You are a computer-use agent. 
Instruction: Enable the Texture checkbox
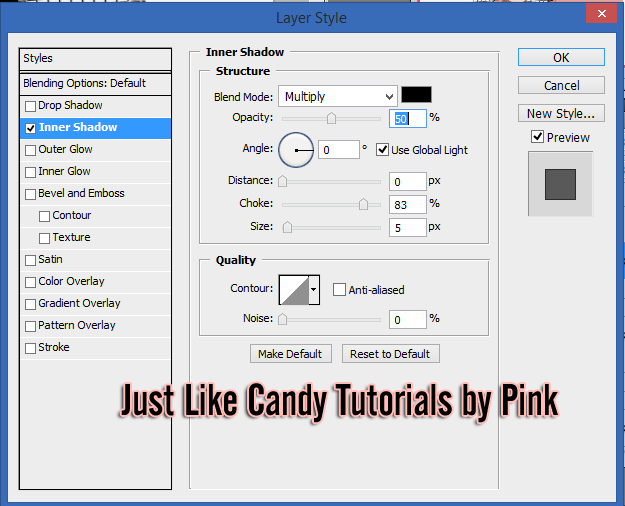[44, 238]
